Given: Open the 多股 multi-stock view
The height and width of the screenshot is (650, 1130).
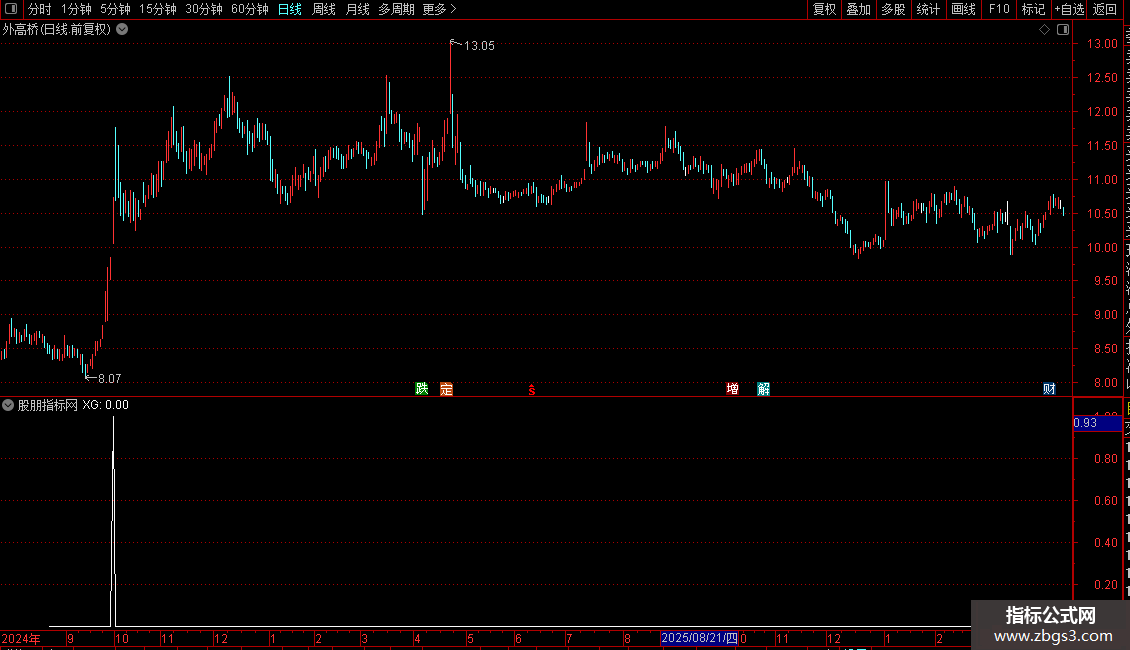Looking at the screenshot, I should [893, 9].
